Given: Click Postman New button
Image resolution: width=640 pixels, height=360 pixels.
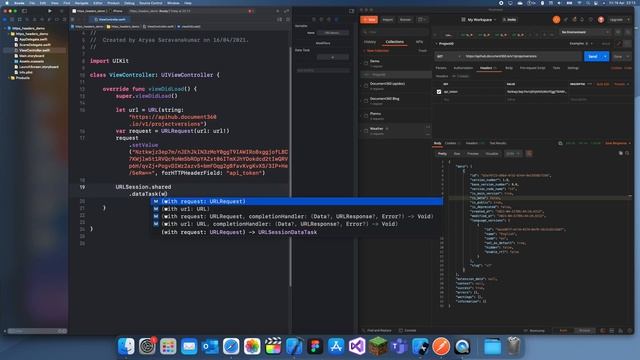Looking at the screenshot, I should coord(369,20).
